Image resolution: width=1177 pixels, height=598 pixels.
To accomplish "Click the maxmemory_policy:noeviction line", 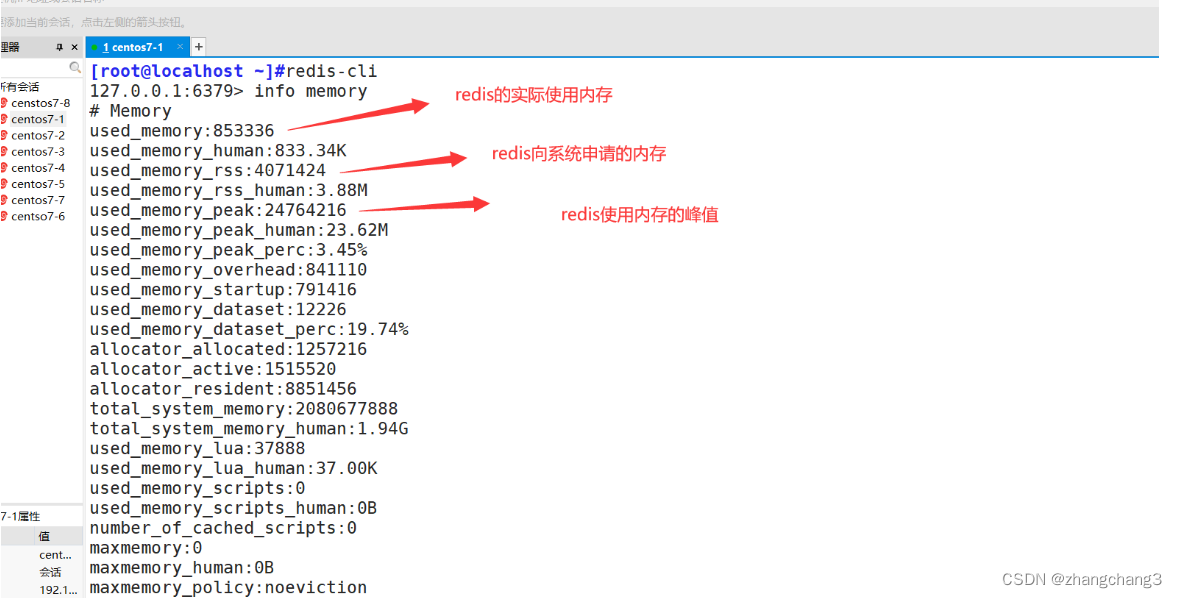I will [x=228, y=587].
